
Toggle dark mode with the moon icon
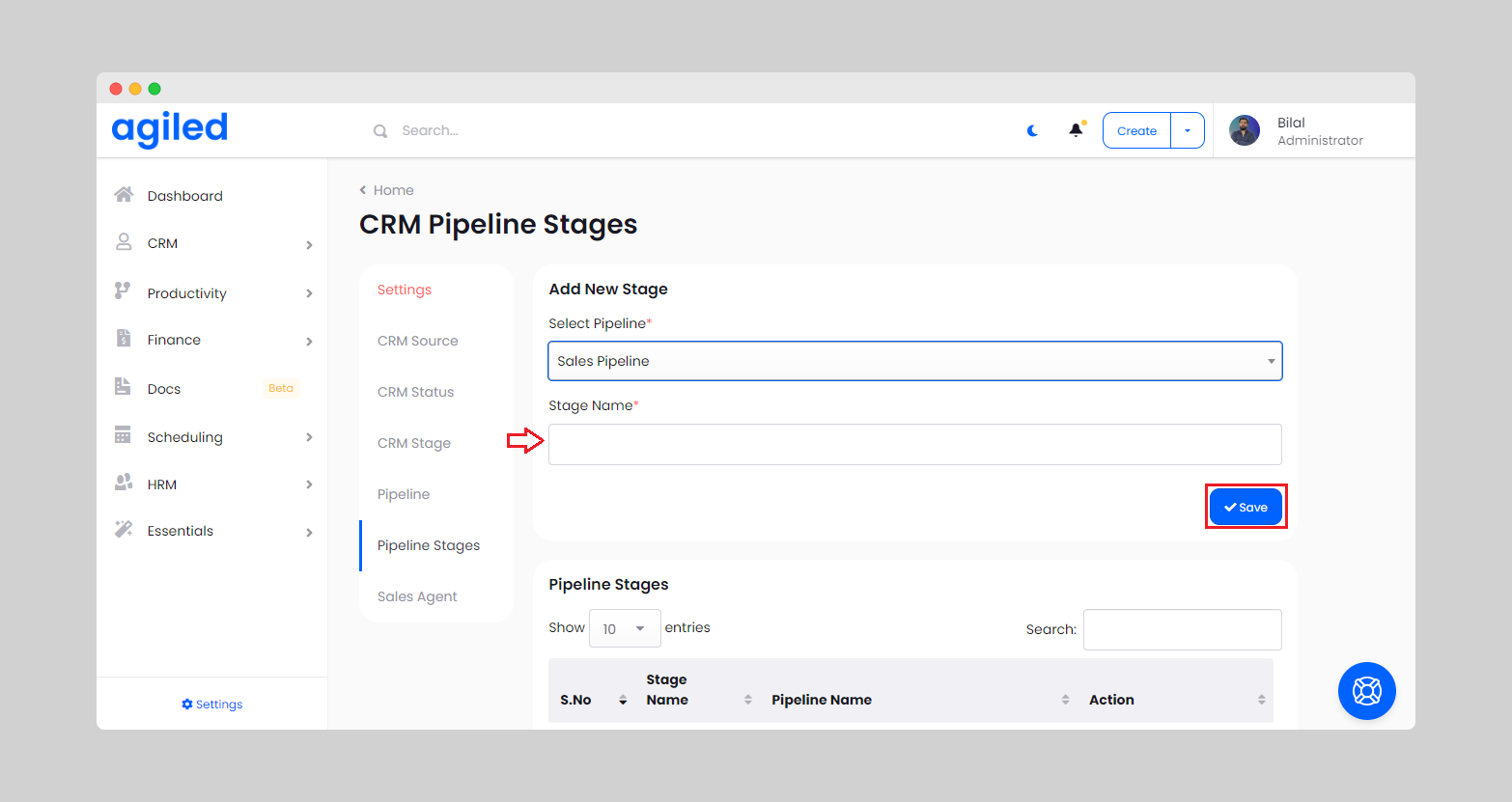(1032, 130)
